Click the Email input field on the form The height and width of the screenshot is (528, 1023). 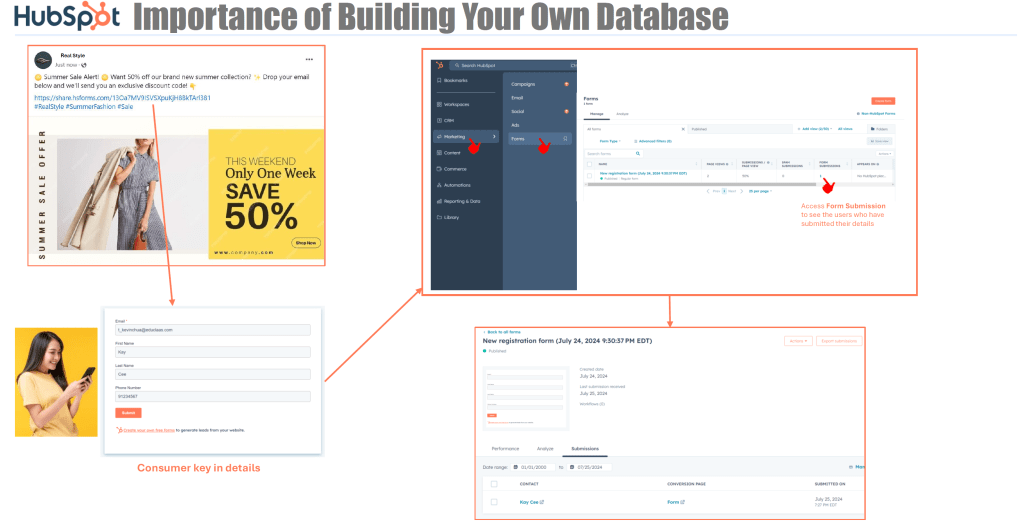coord(213,330)
